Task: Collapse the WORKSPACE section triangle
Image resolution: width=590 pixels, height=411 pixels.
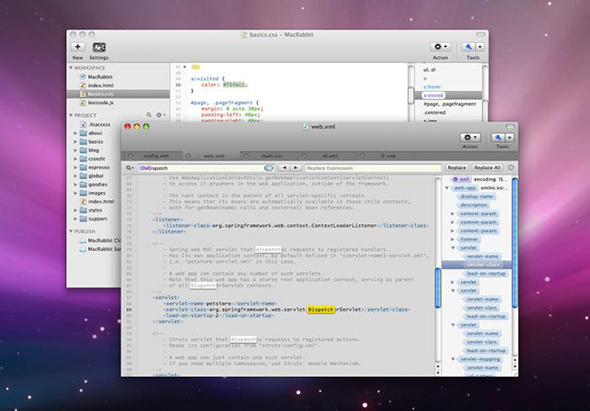Action: (71, 68)
